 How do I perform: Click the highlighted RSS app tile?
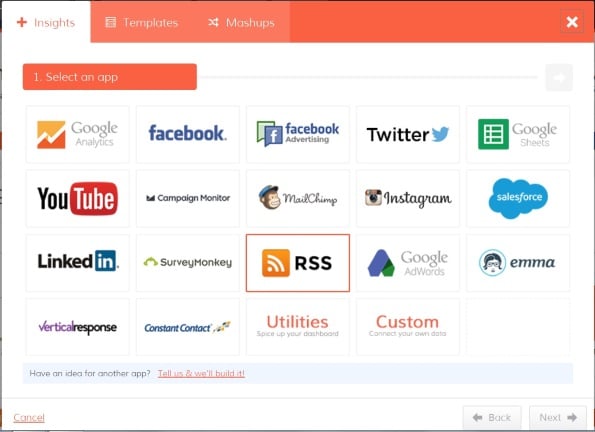(298, 263)
